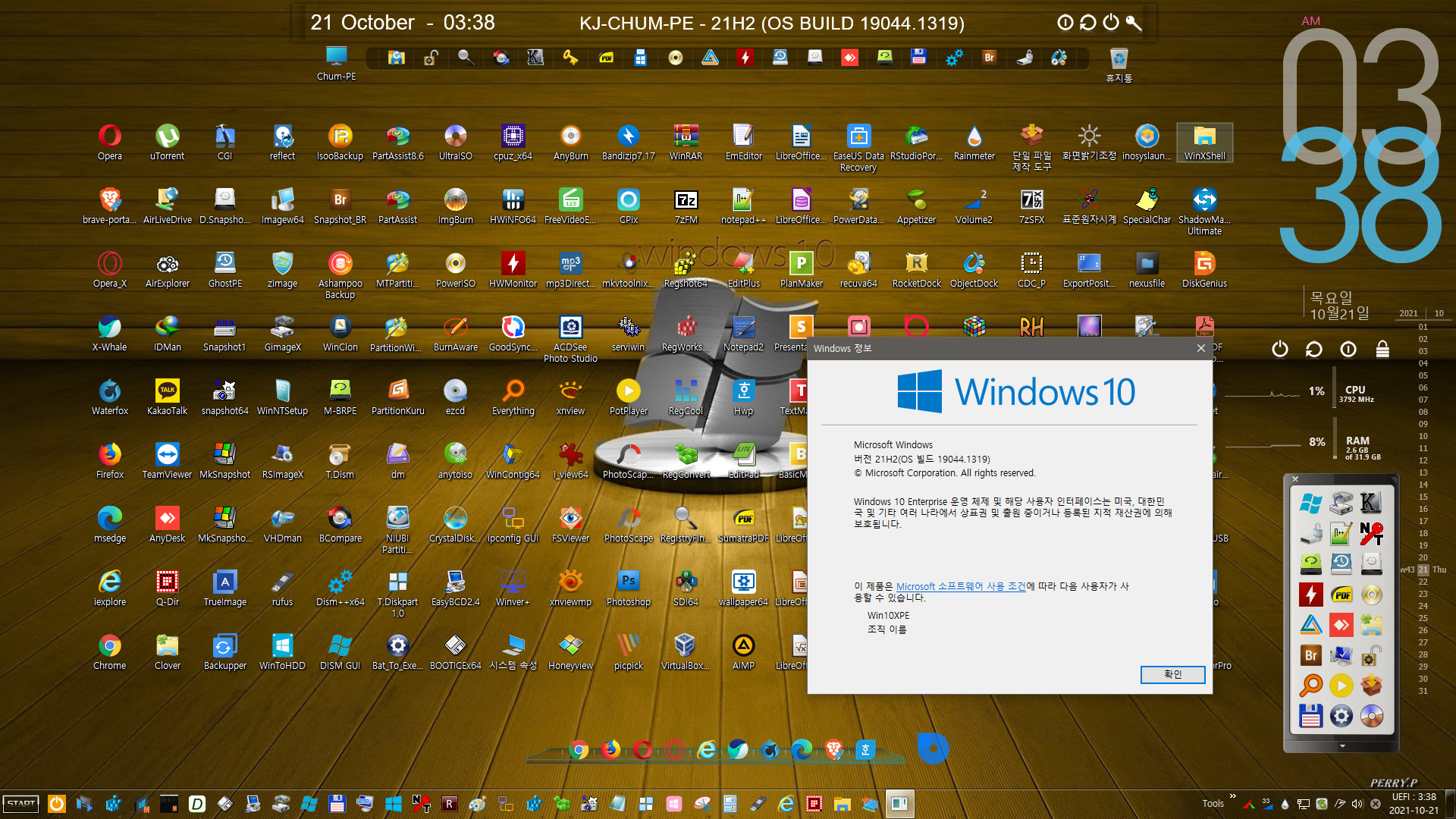
Task: Open the WinXShell icon
Action: coord(1204,143)
